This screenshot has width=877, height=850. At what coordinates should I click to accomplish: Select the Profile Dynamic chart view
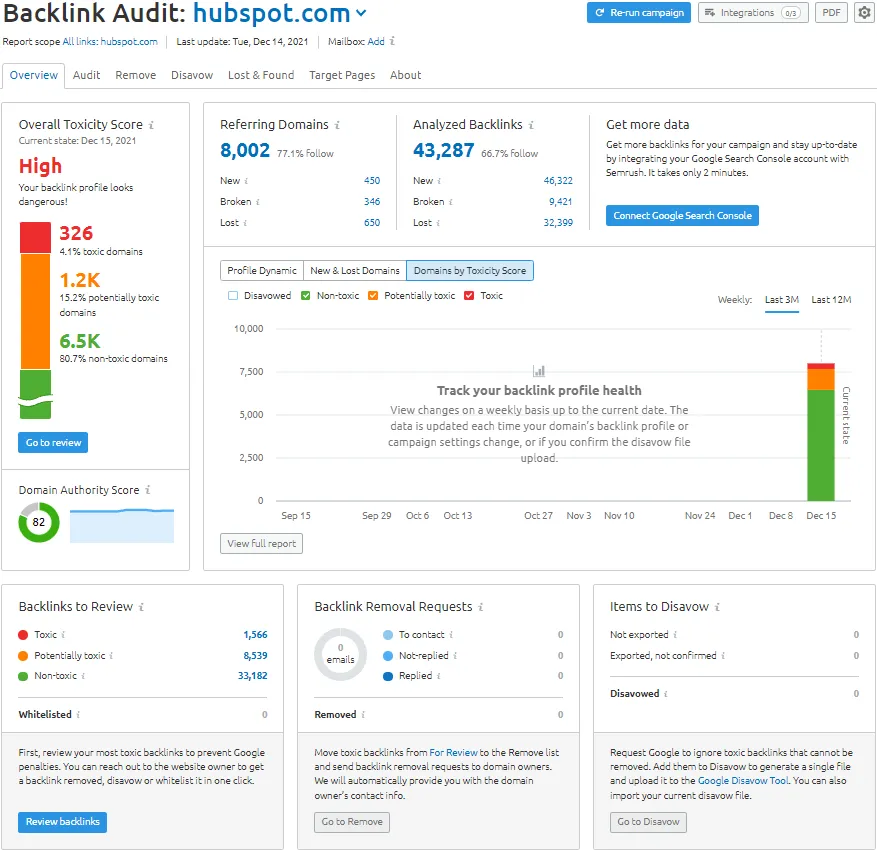point(262,271)
